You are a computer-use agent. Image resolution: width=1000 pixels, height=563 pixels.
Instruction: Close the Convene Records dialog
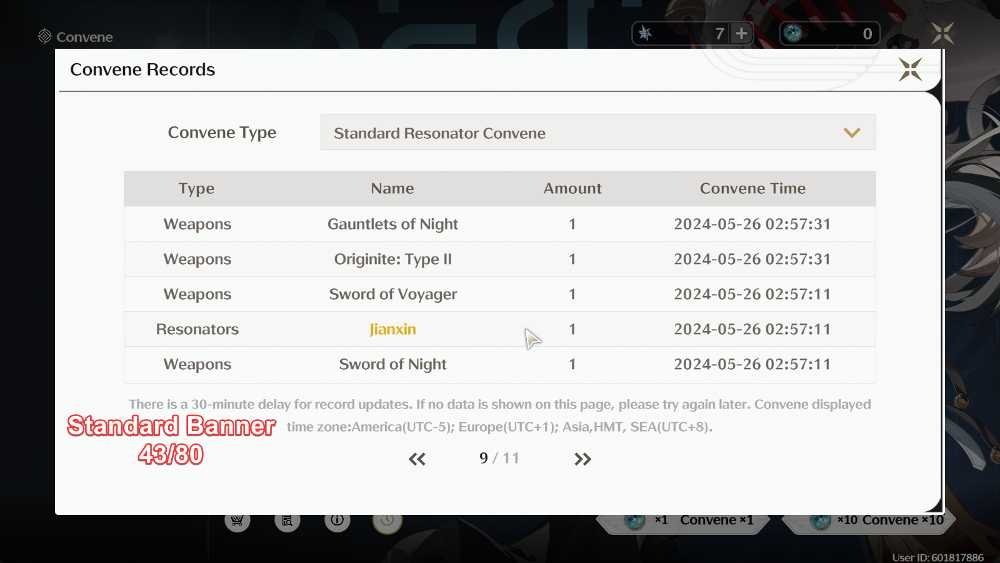click(910, 69)
